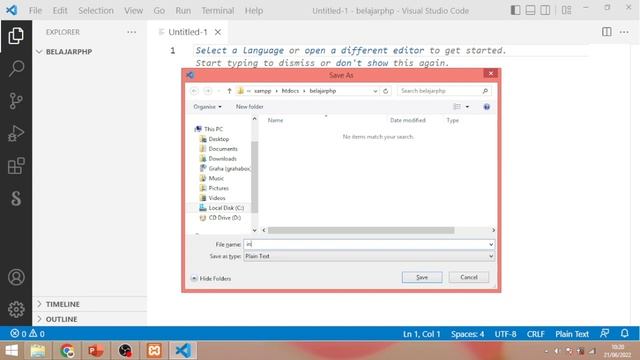Select Local Disk (C:) in navigation pane
640x360 pixels.
[221, 208]
